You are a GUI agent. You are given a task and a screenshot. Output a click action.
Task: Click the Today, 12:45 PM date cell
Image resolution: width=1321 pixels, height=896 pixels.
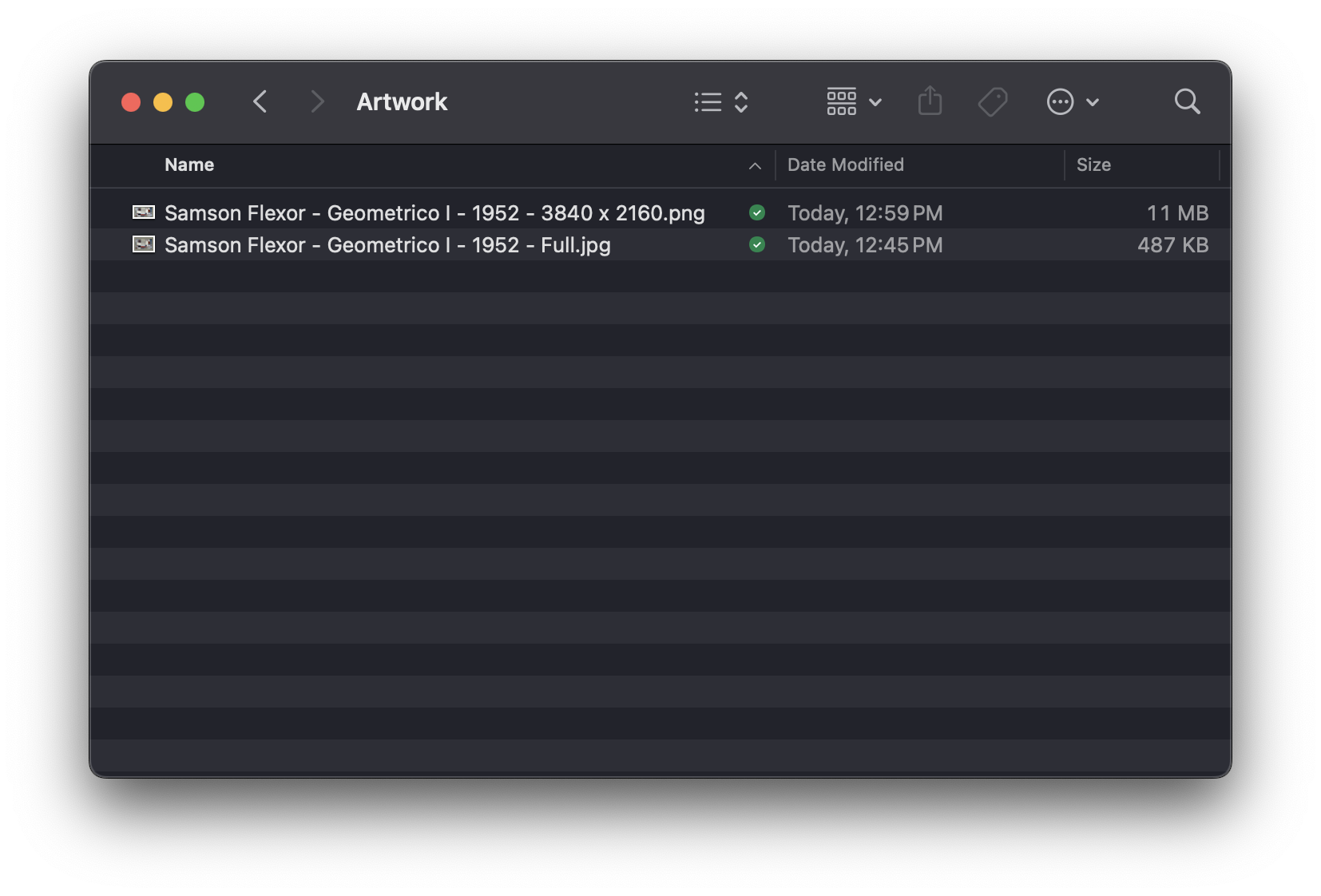click(865, 245)
